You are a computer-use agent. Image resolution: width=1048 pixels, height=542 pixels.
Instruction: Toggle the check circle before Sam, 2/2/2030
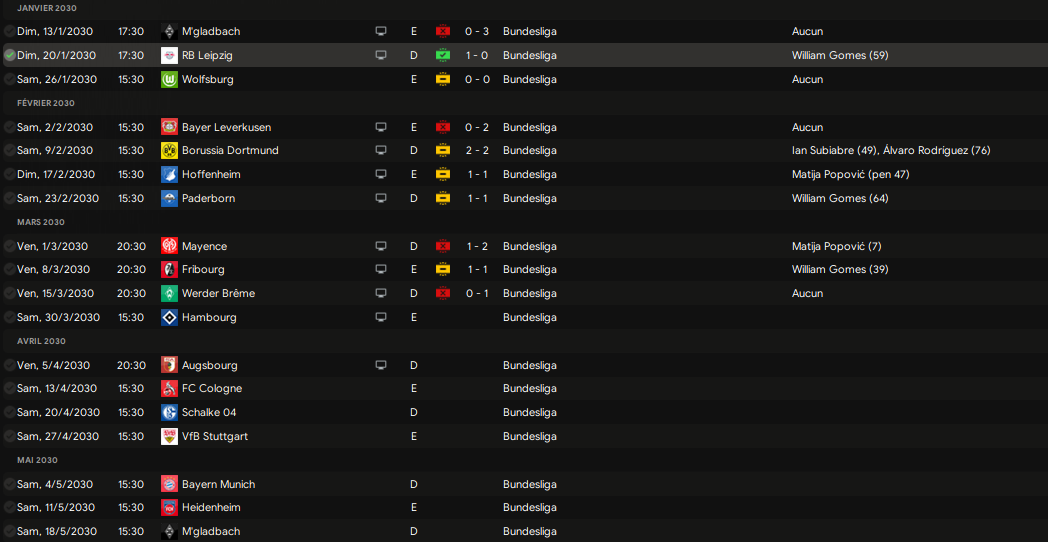(9, 127)
